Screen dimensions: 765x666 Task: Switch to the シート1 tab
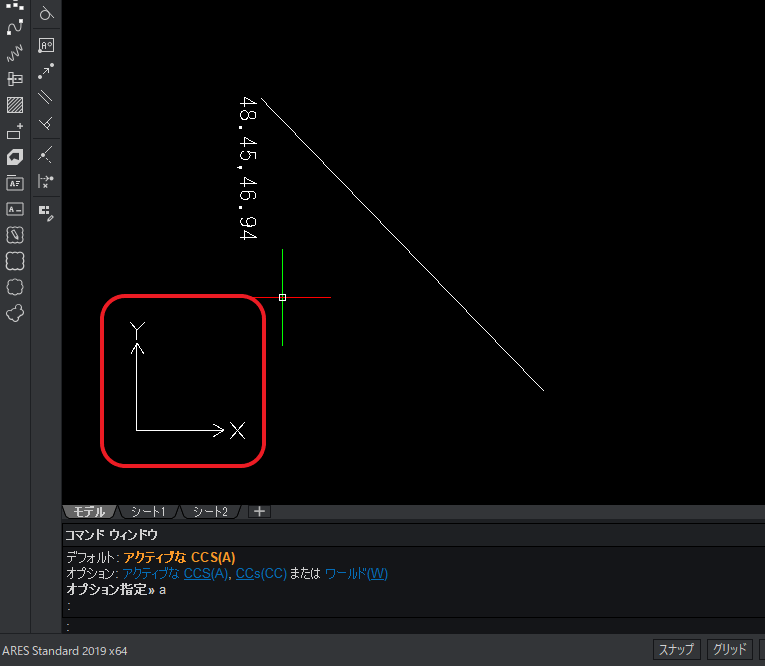148,511
